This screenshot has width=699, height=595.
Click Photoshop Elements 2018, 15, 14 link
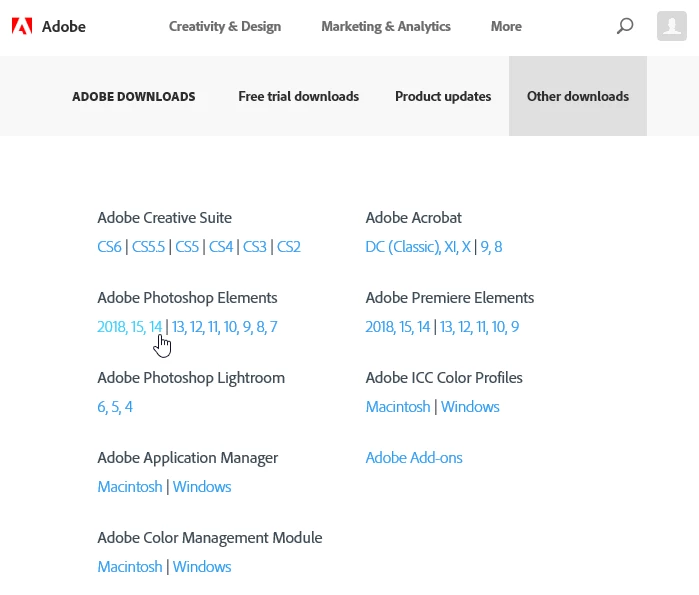point(129,327)
